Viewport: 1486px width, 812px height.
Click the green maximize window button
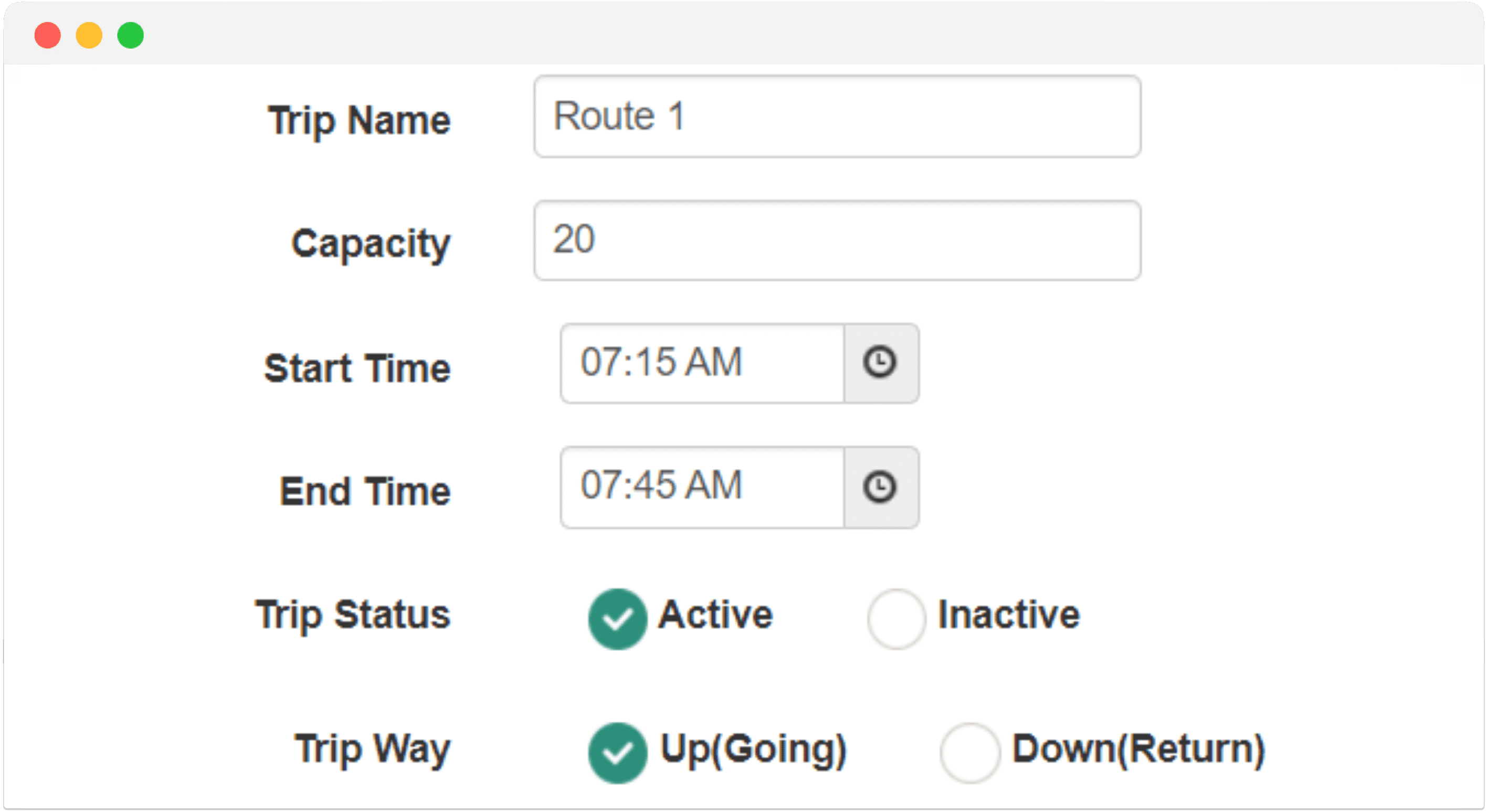[x=130, y=35]
